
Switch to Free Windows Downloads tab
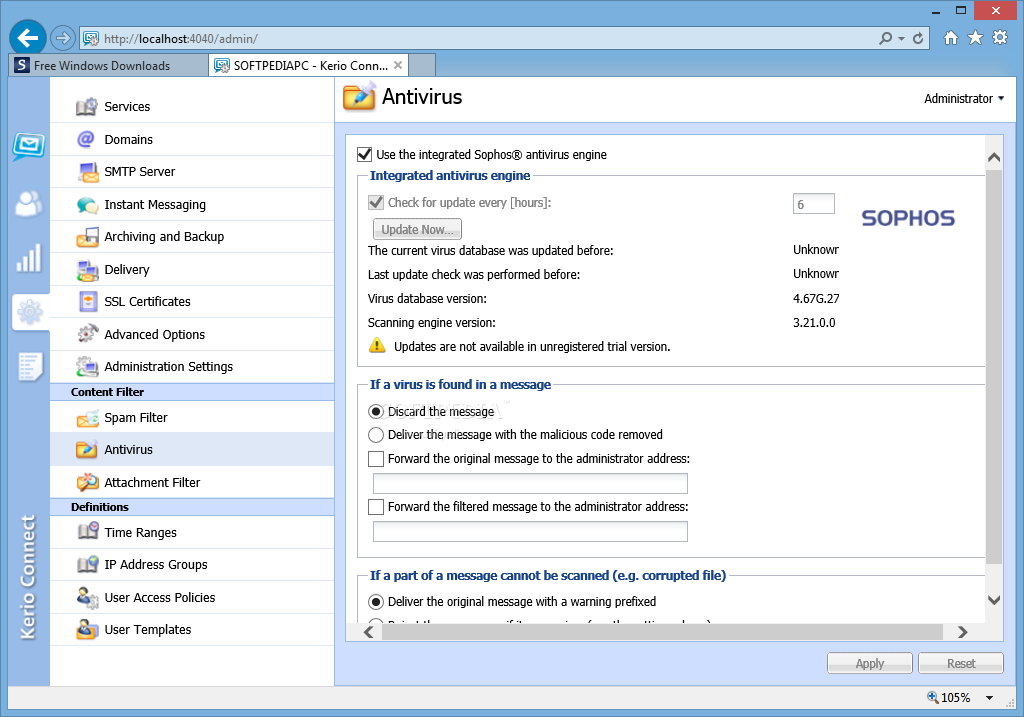(x=108, y=65)
